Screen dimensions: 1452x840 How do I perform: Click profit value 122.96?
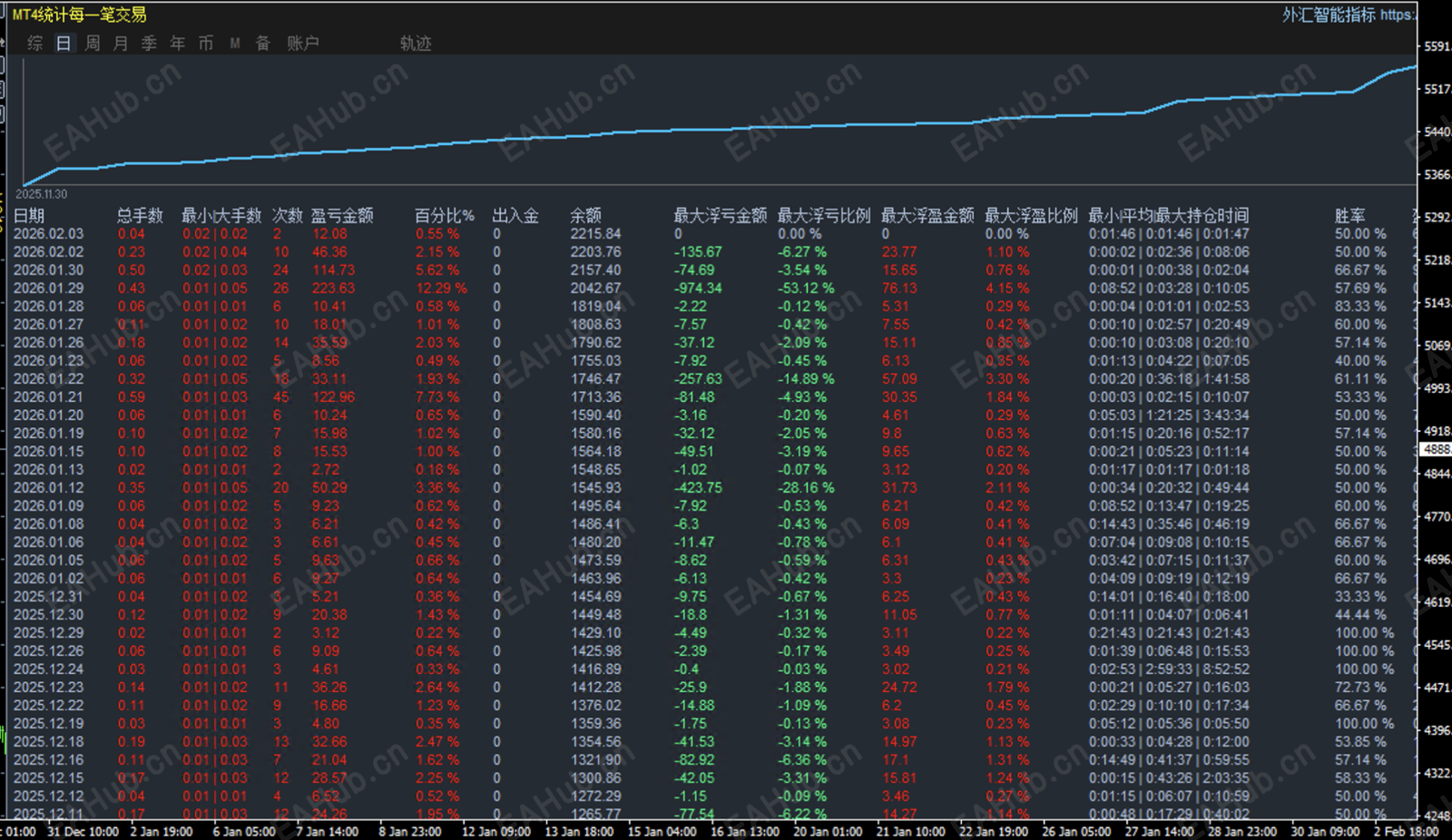pyautogui.click(x=334, y=396)
